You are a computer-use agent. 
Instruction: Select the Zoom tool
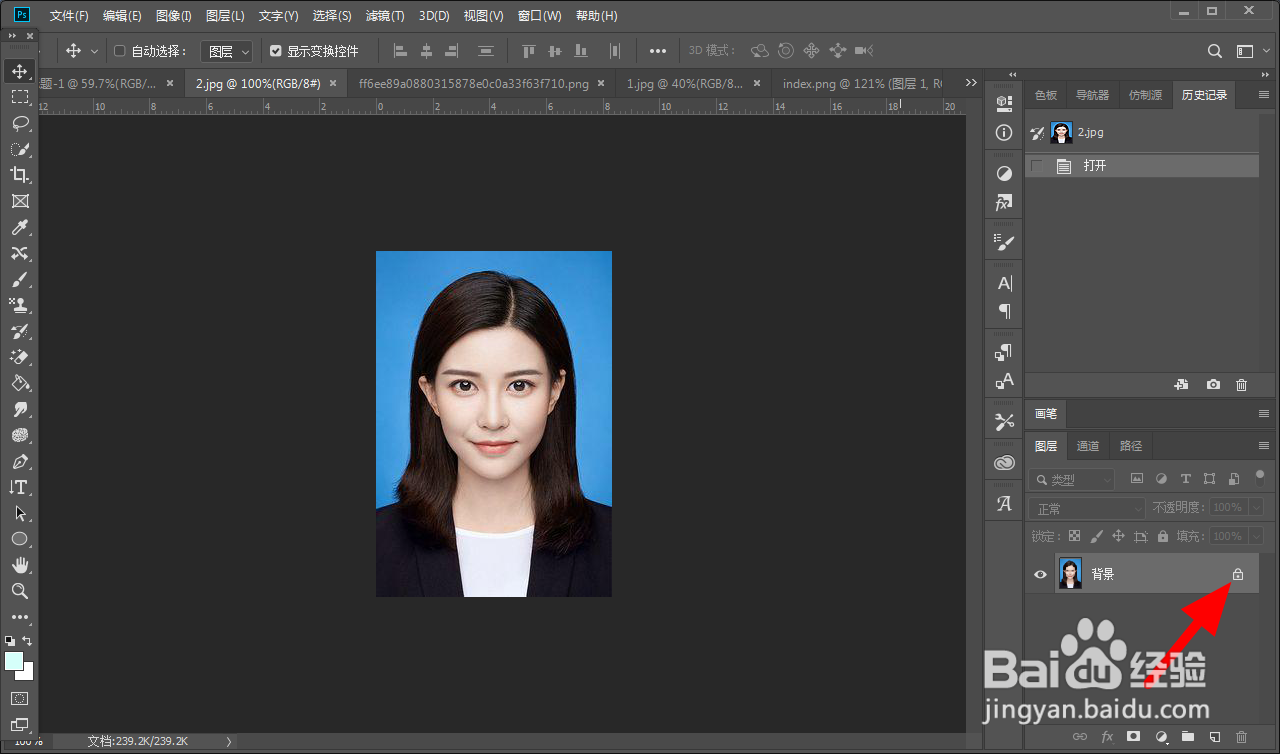tap(19, 591)
